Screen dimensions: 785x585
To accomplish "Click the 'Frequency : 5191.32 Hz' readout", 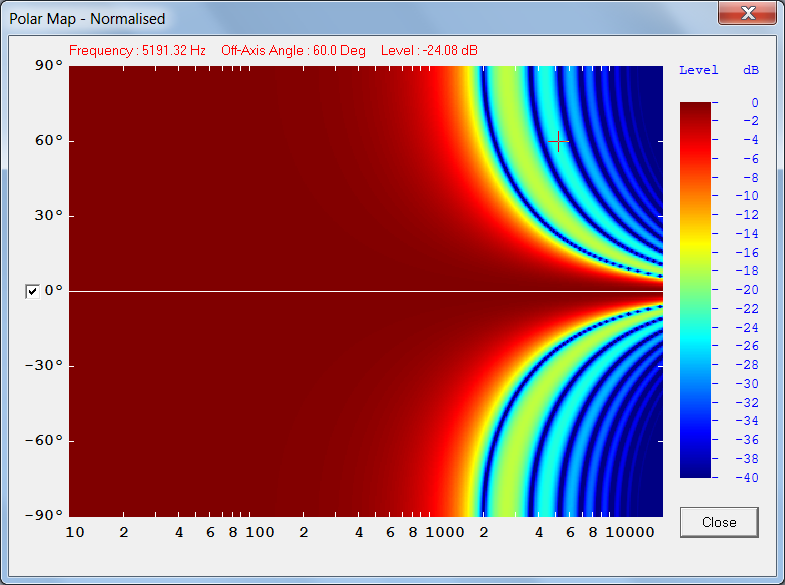I will pos(137,51).
